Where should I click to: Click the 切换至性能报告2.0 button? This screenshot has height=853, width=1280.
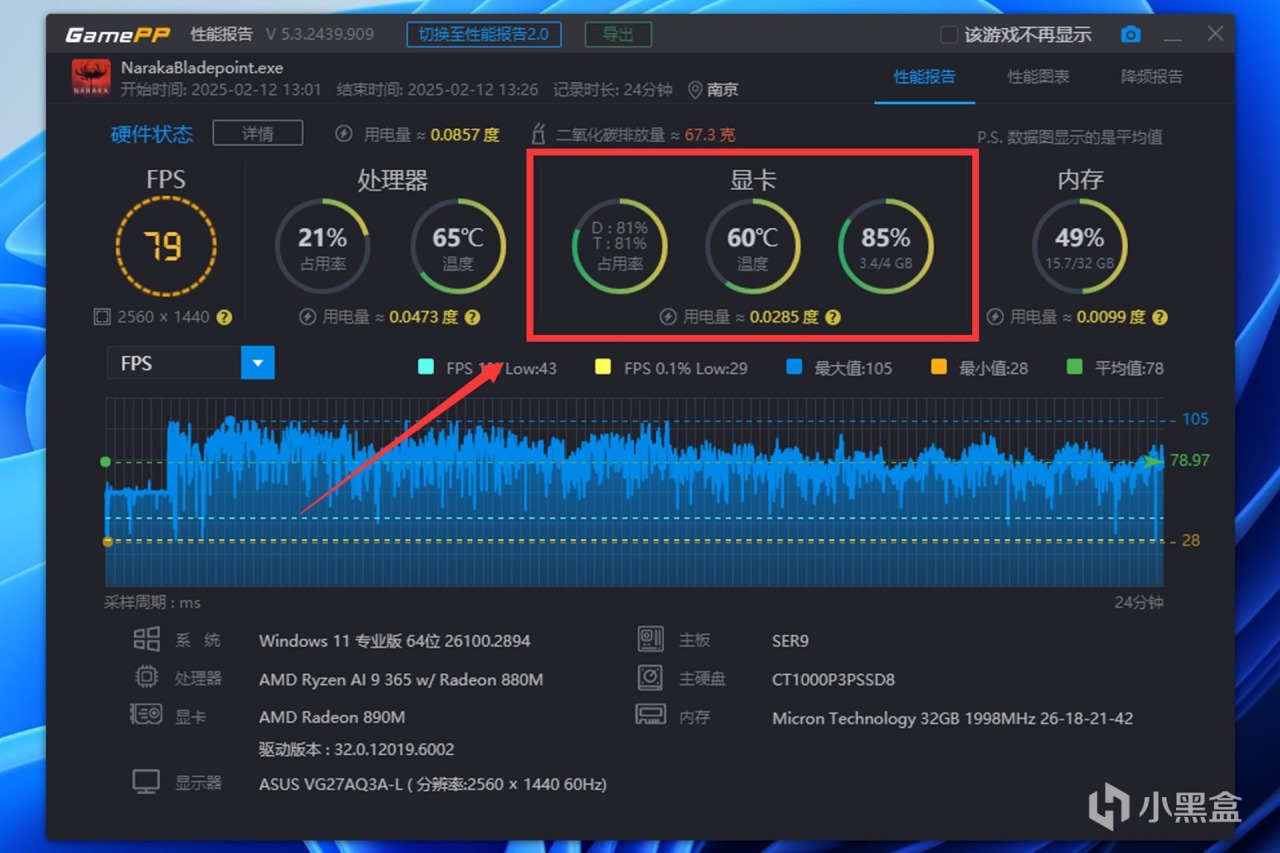coord(484,34)
